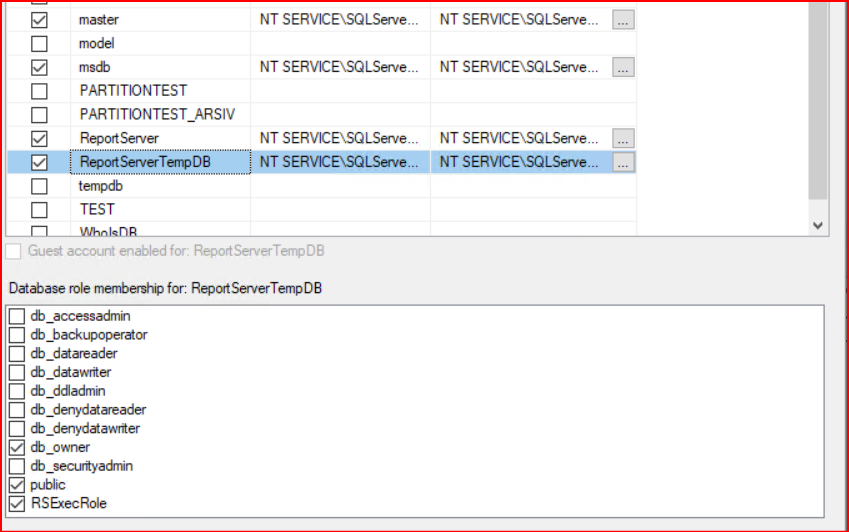This screenshot has width=849, height=532.
Task: Check the TEST database checkbox
Action: 39,210
